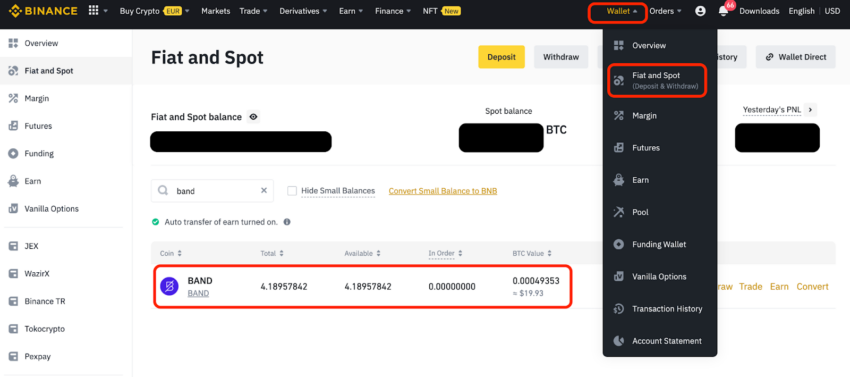Click Convert Small Balance to BNB link

click(443, 191)
